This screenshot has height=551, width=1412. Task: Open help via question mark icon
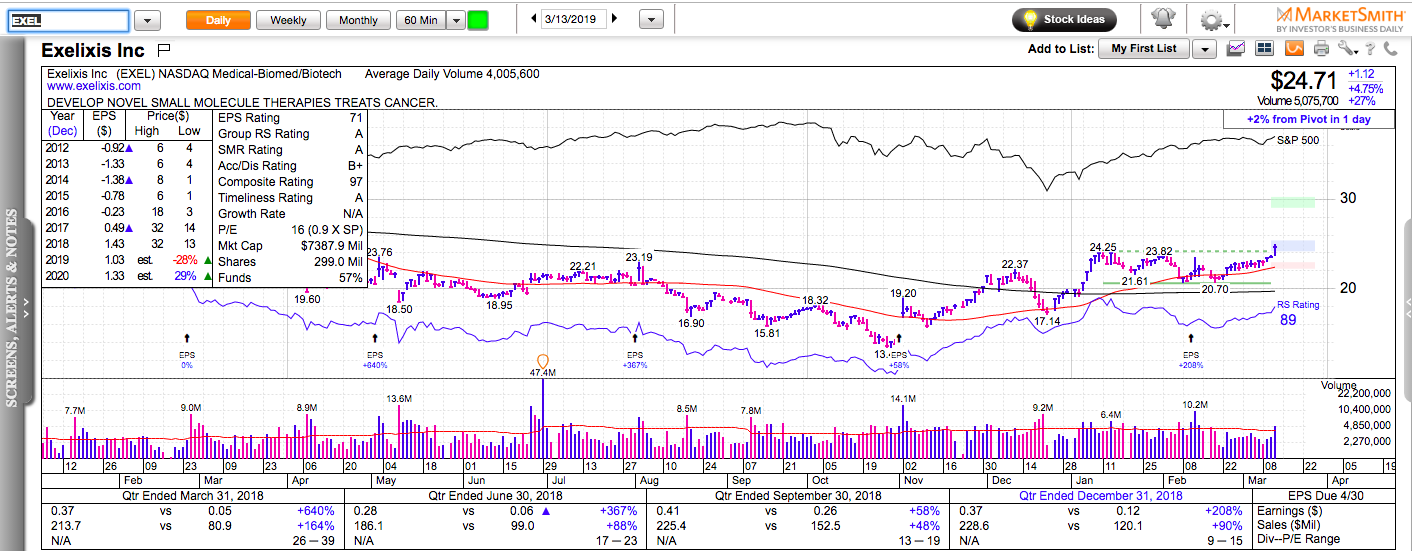pos(1370,48)
